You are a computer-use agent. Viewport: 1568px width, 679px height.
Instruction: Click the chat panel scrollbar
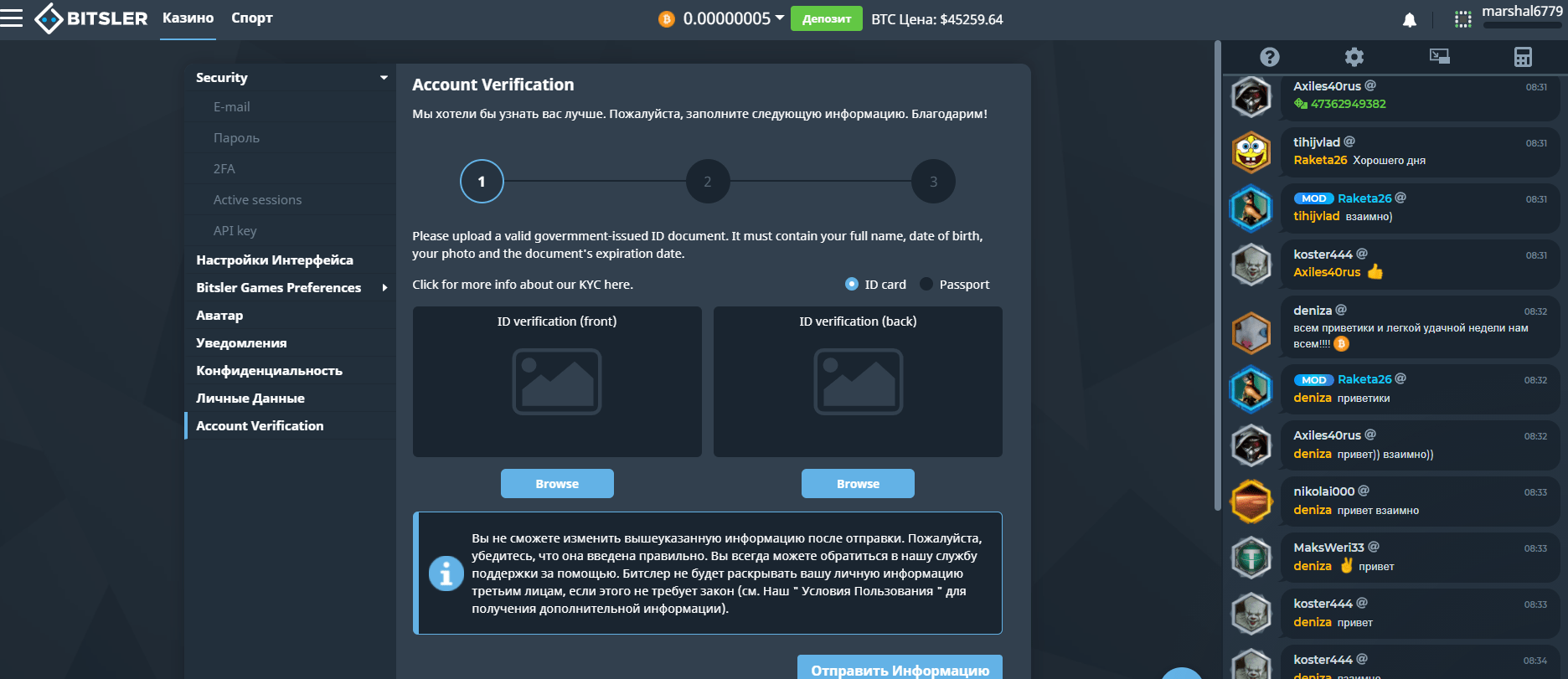click(1218, 275)
